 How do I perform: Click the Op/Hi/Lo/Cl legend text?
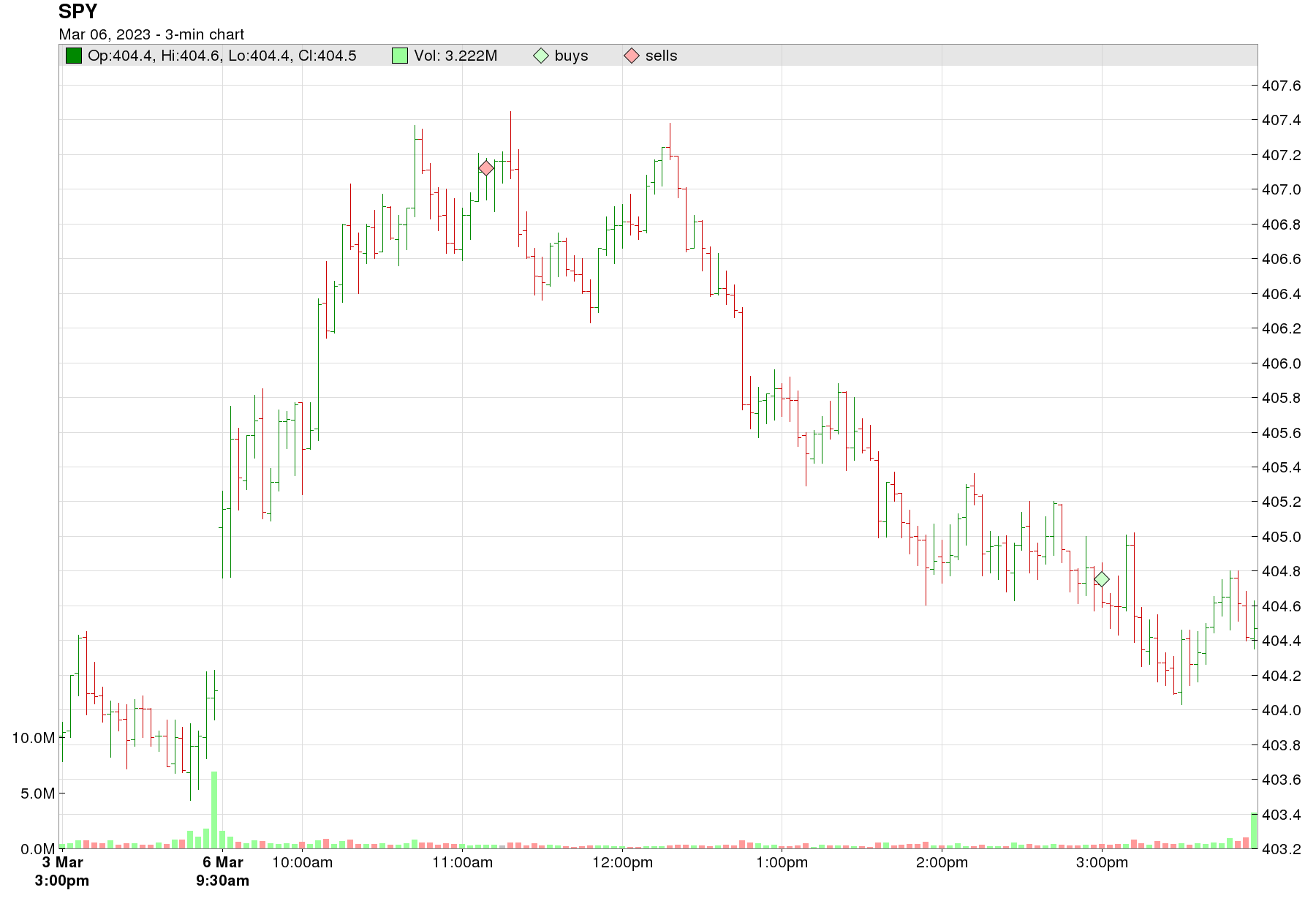(x=222, y=56)
